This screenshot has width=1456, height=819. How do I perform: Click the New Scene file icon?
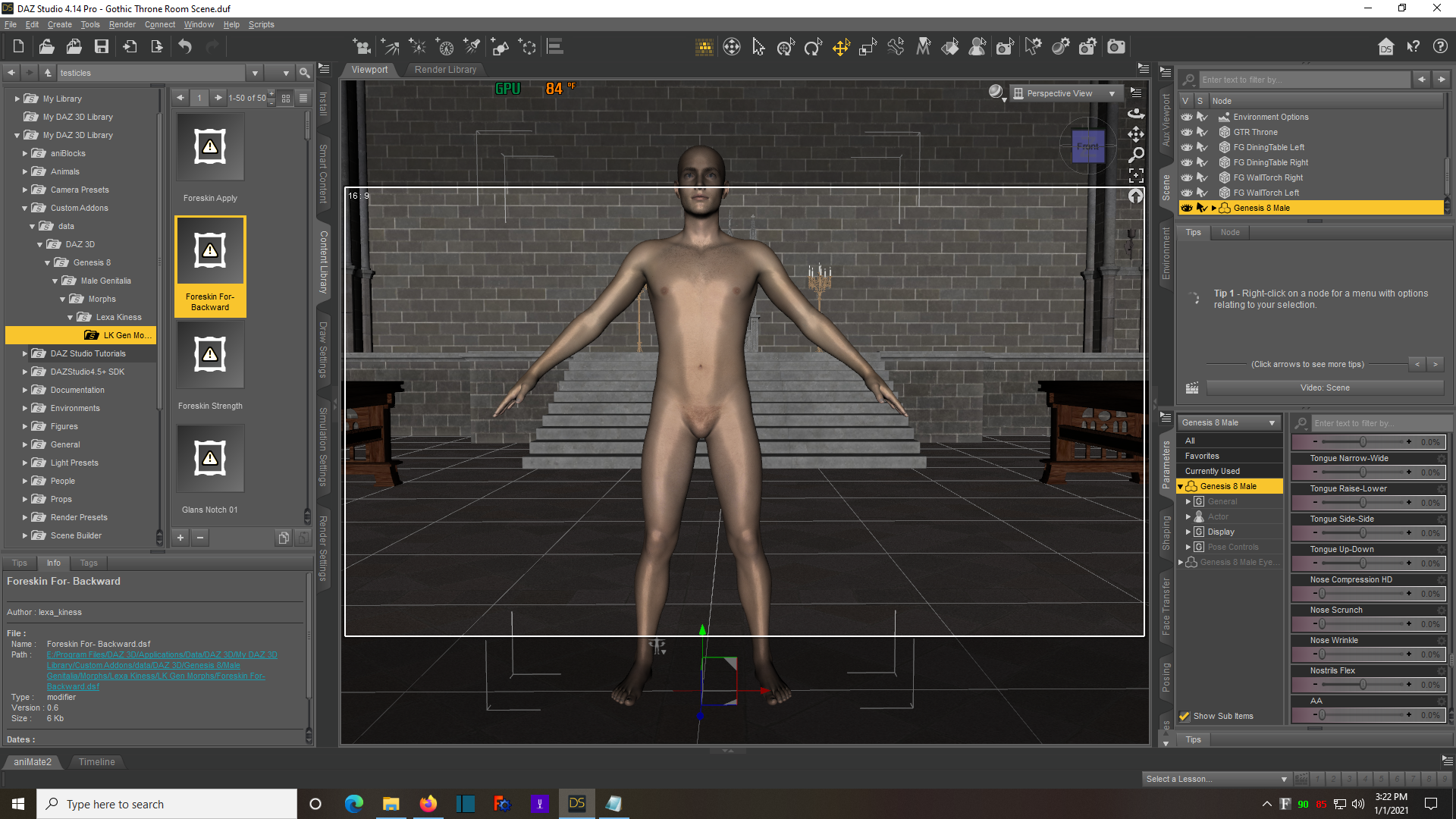pyautogui.click(x=18, y=47)
